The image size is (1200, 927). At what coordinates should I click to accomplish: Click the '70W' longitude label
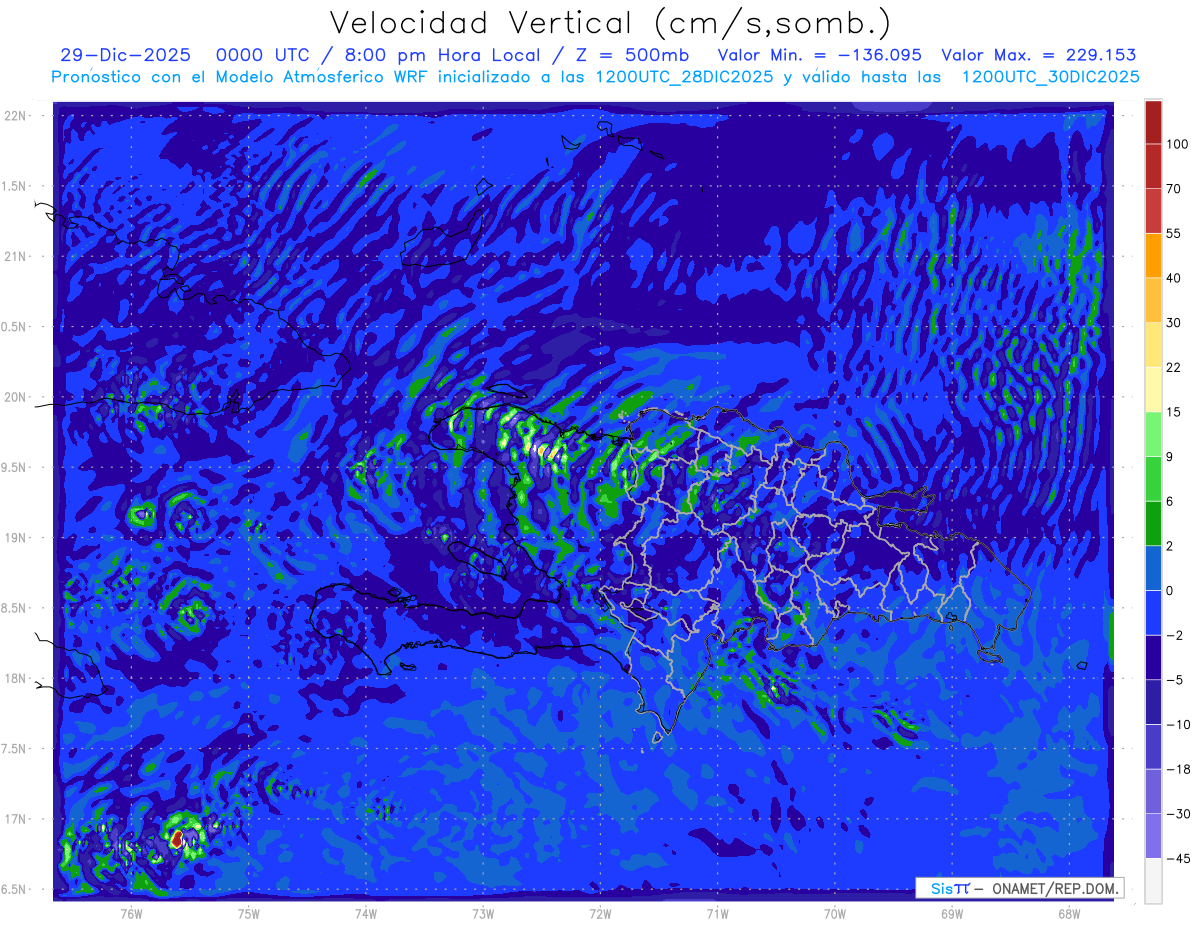[835, 913]
